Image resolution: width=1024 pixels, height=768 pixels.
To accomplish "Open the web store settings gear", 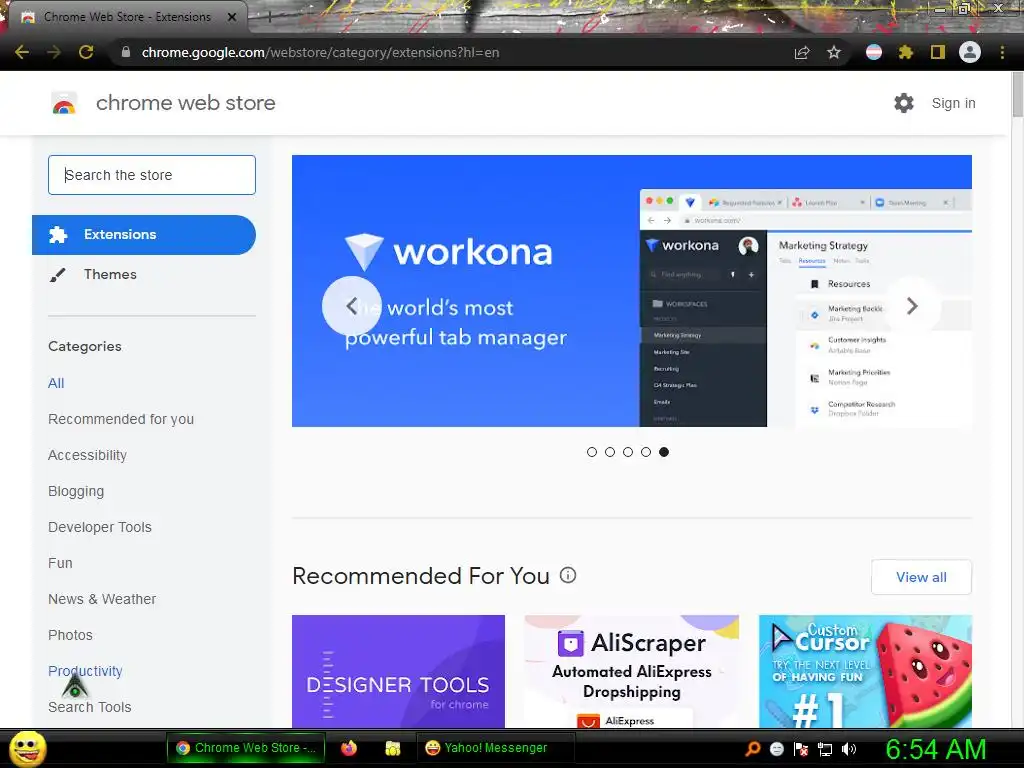I will (x=904, y=103).
